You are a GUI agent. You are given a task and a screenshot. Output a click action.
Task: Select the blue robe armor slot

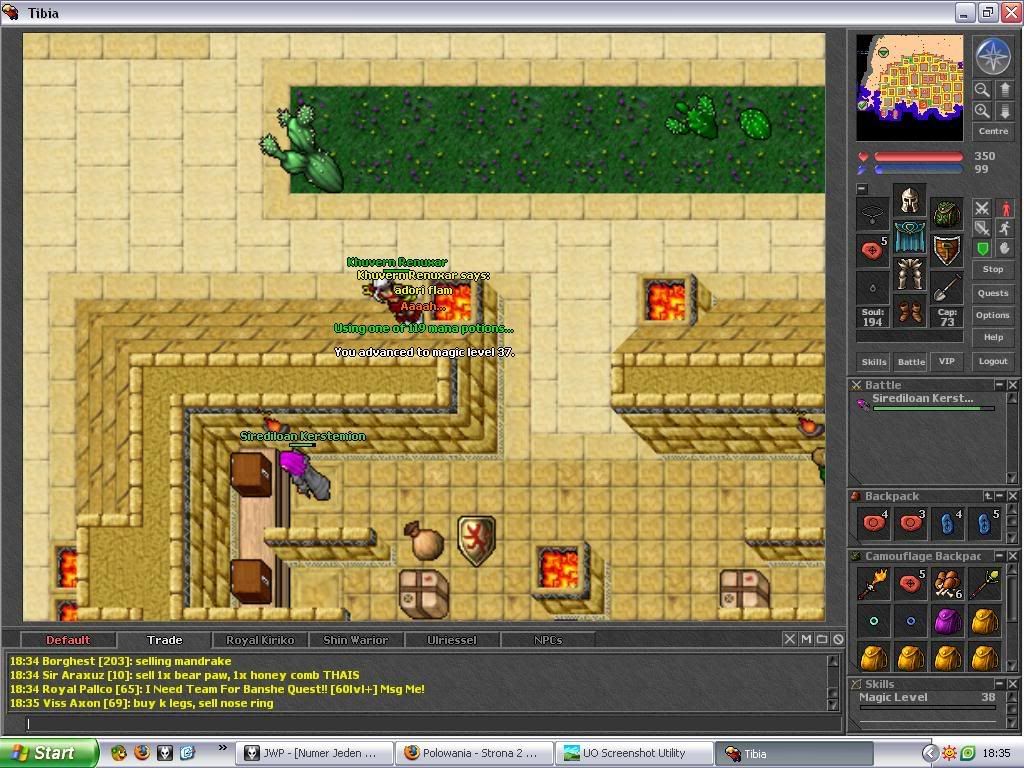(909, 237)
